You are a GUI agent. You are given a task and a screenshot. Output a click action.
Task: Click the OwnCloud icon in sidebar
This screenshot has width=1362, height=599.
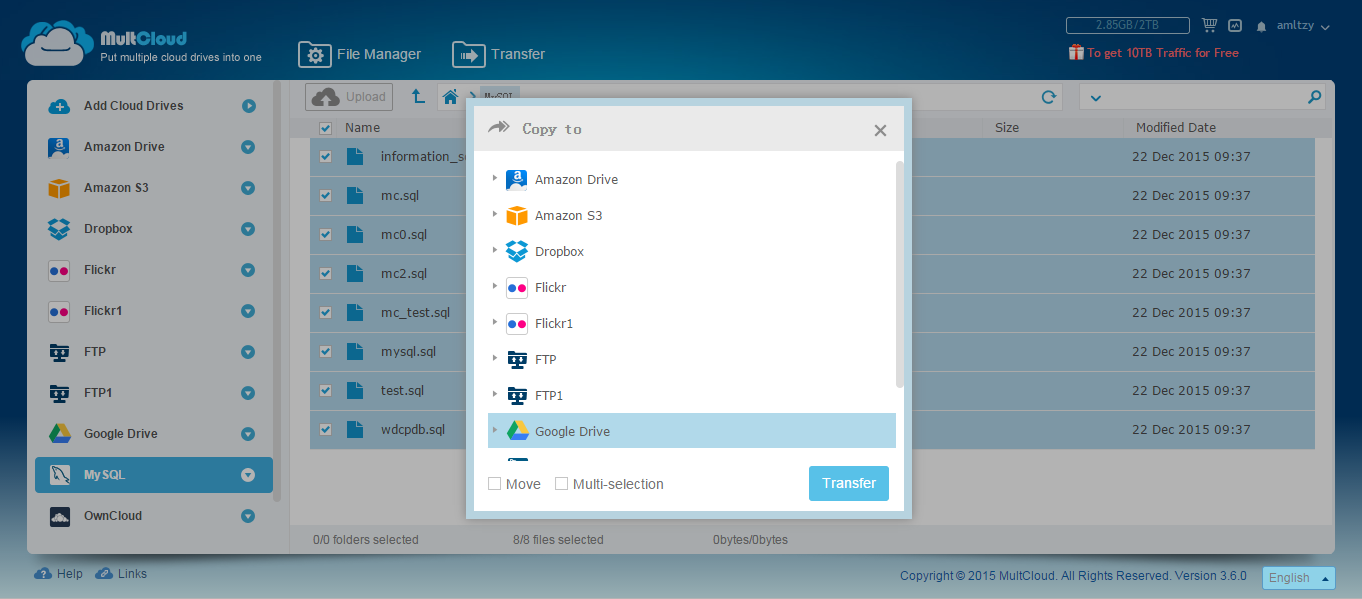click(59, 516)
